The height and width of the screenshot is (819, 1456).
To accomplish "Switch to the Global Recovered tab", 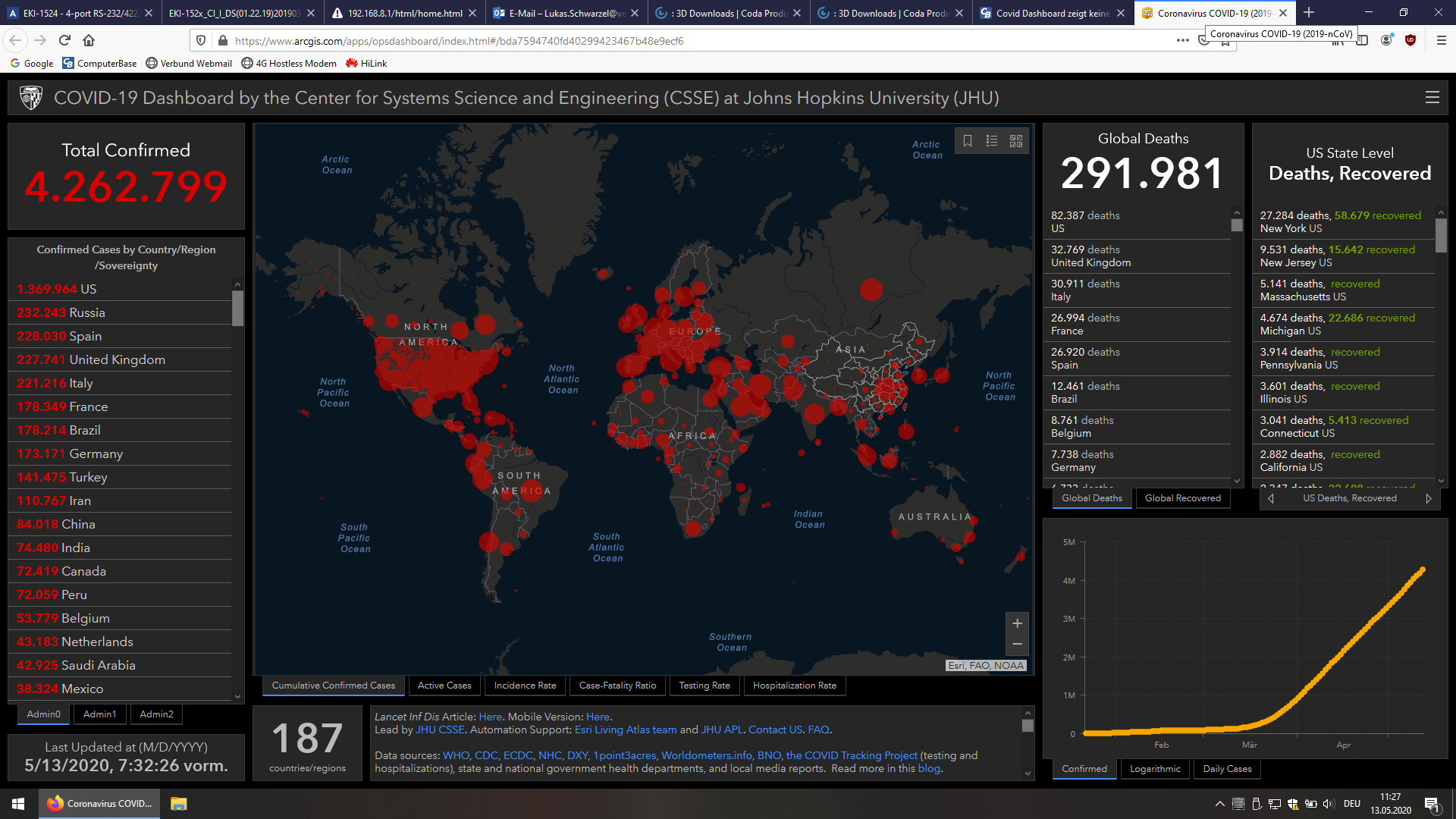I will [1182, 498].
